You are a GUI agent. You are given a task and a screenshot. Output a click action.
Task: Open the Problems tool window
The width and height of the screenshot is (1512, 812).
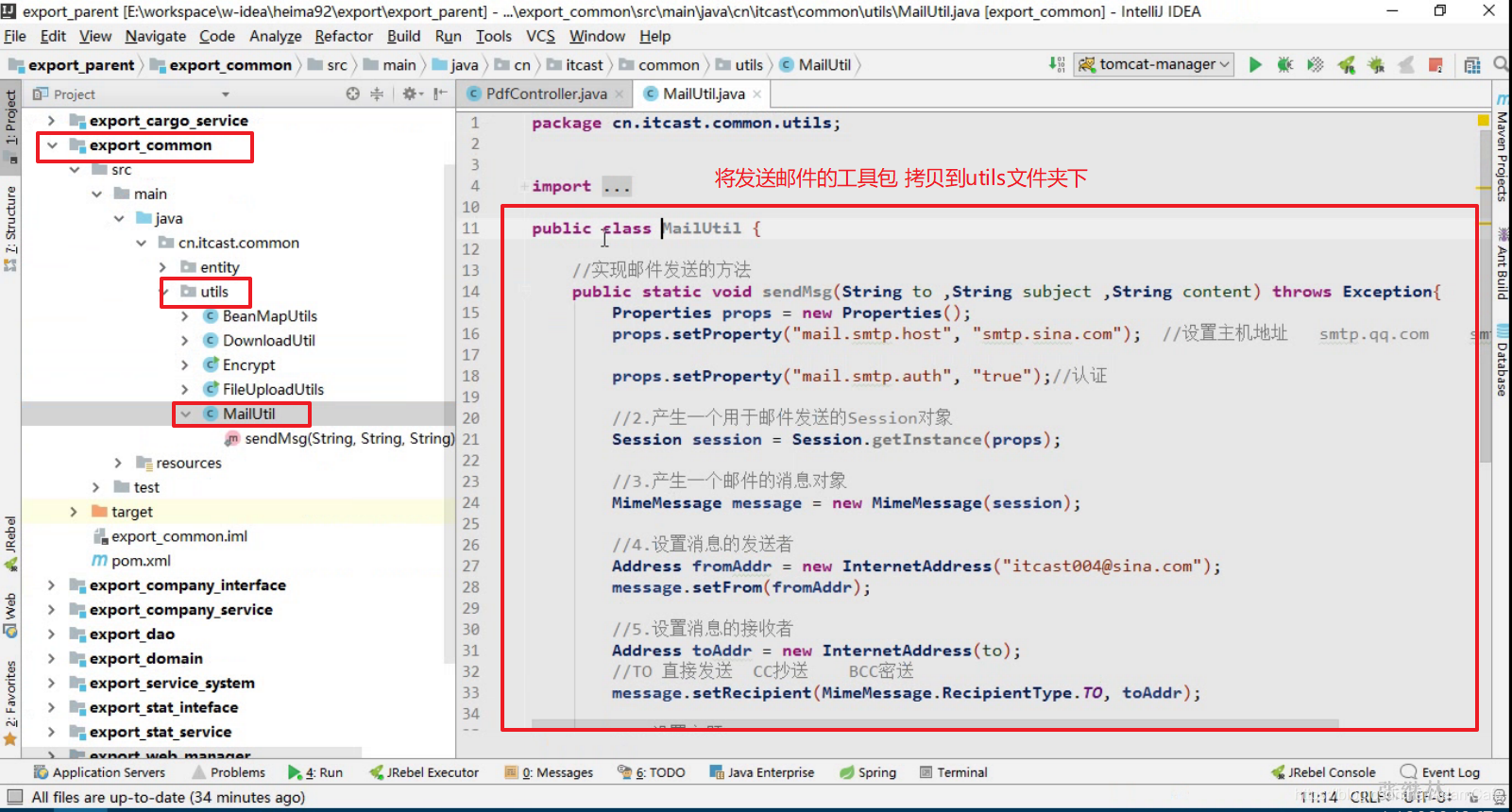229,772
